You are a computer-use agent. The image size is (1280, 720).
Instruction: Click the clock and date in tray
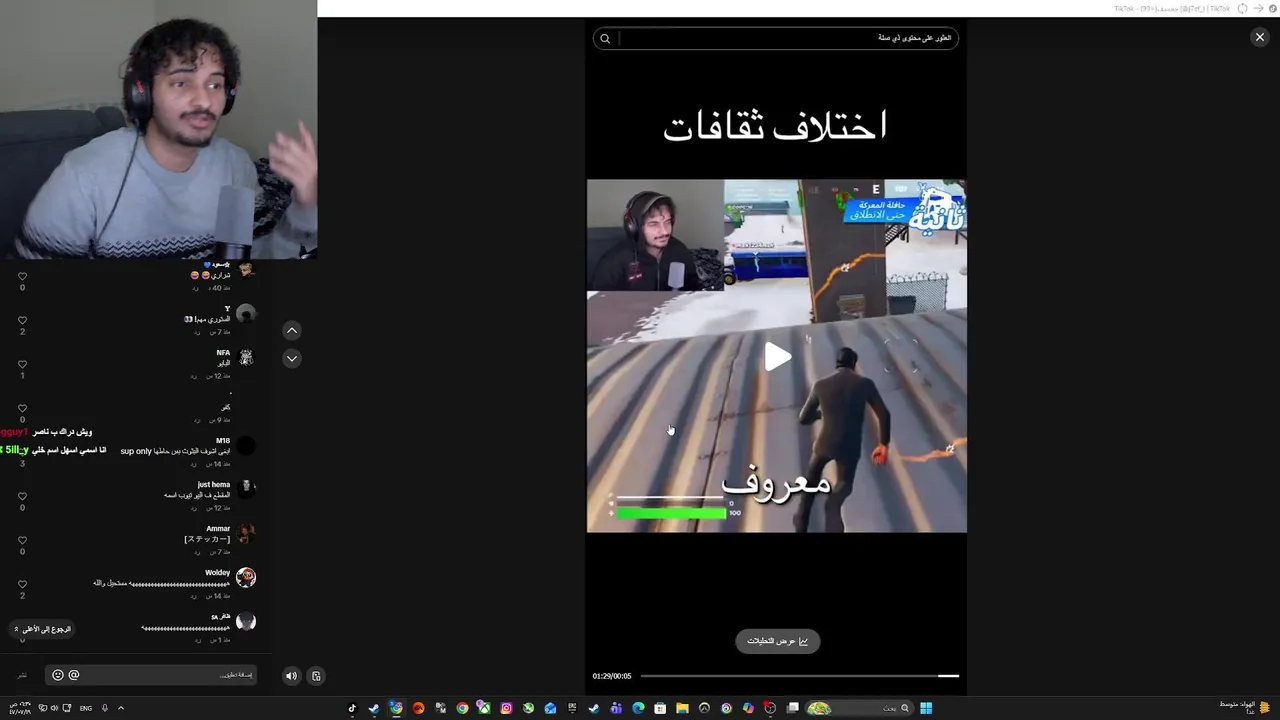(21, 708)
